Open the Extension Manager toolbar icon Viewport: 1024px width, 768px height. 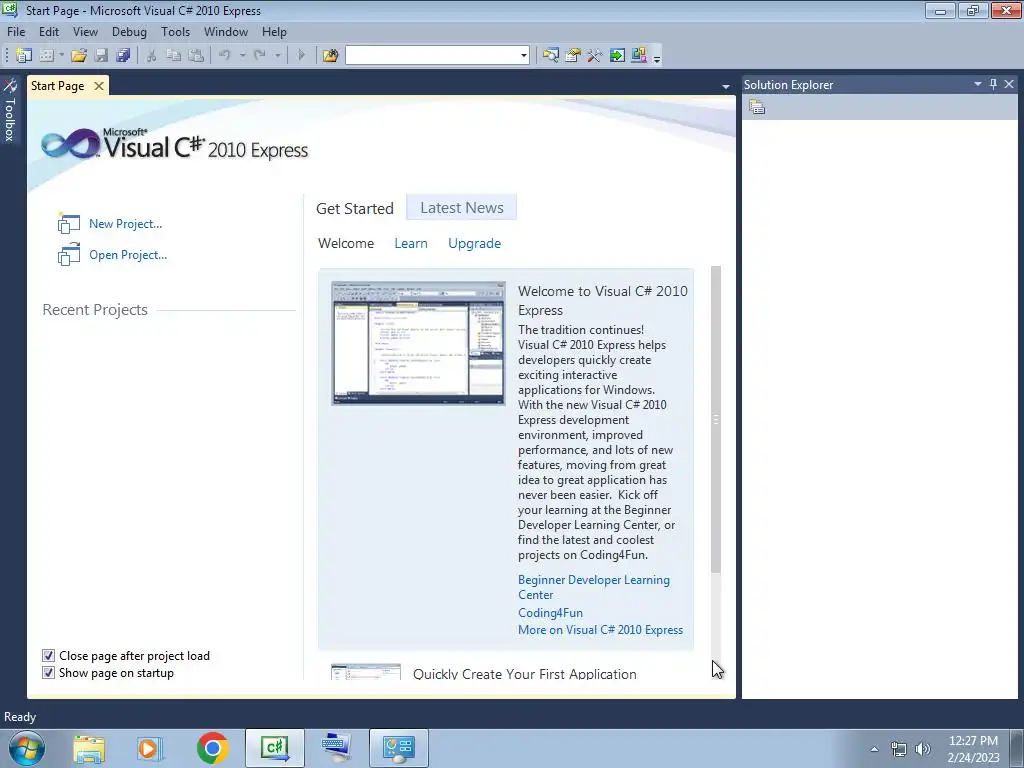coord(639,56)
